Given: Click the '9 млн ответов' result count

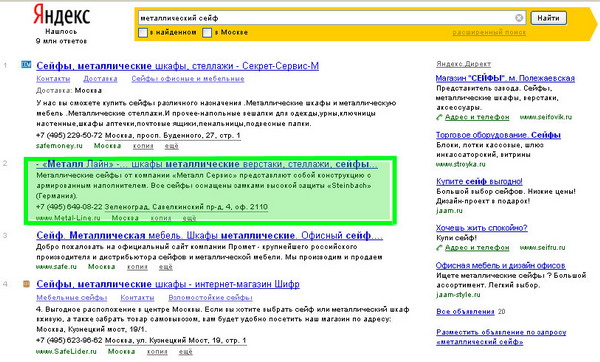Looking at the screenshot, I should click(61, 41).
